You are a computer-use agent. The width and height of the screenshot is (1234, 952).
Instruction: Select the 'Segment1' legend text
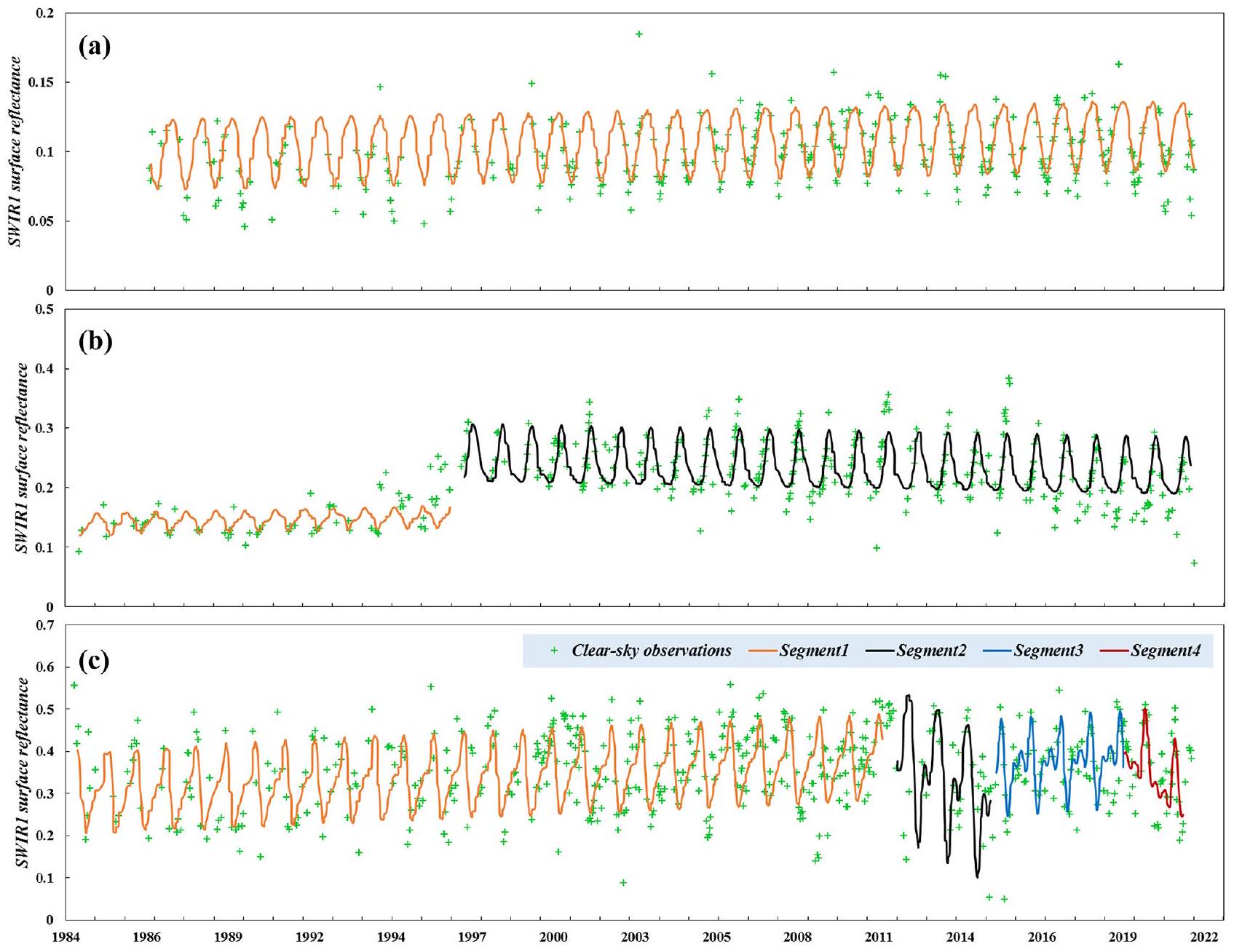814,651
